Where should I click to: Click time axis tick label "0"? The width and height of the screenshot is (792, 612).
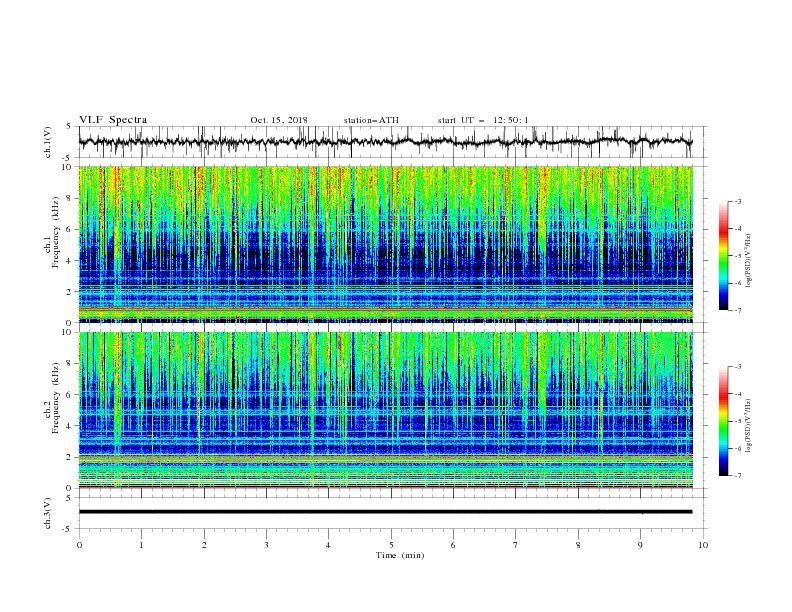click(x=79, y=545)
